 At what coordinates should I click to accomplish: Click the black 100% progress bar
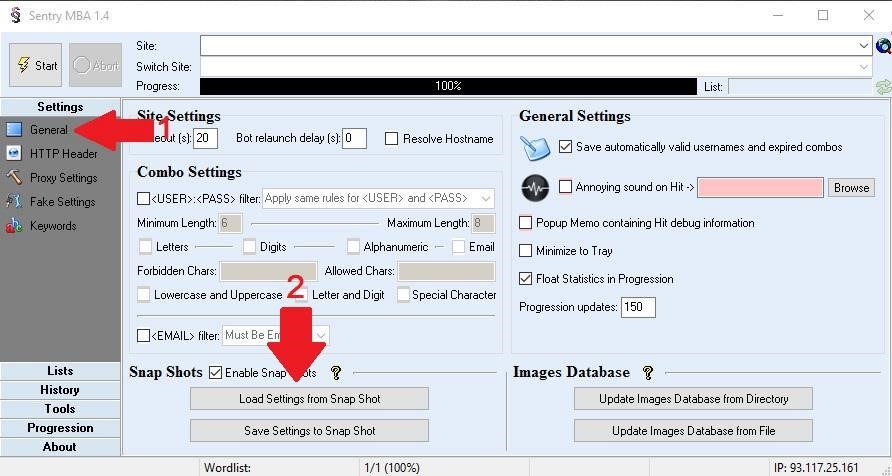pyautogui.click(x=448, y=86)
